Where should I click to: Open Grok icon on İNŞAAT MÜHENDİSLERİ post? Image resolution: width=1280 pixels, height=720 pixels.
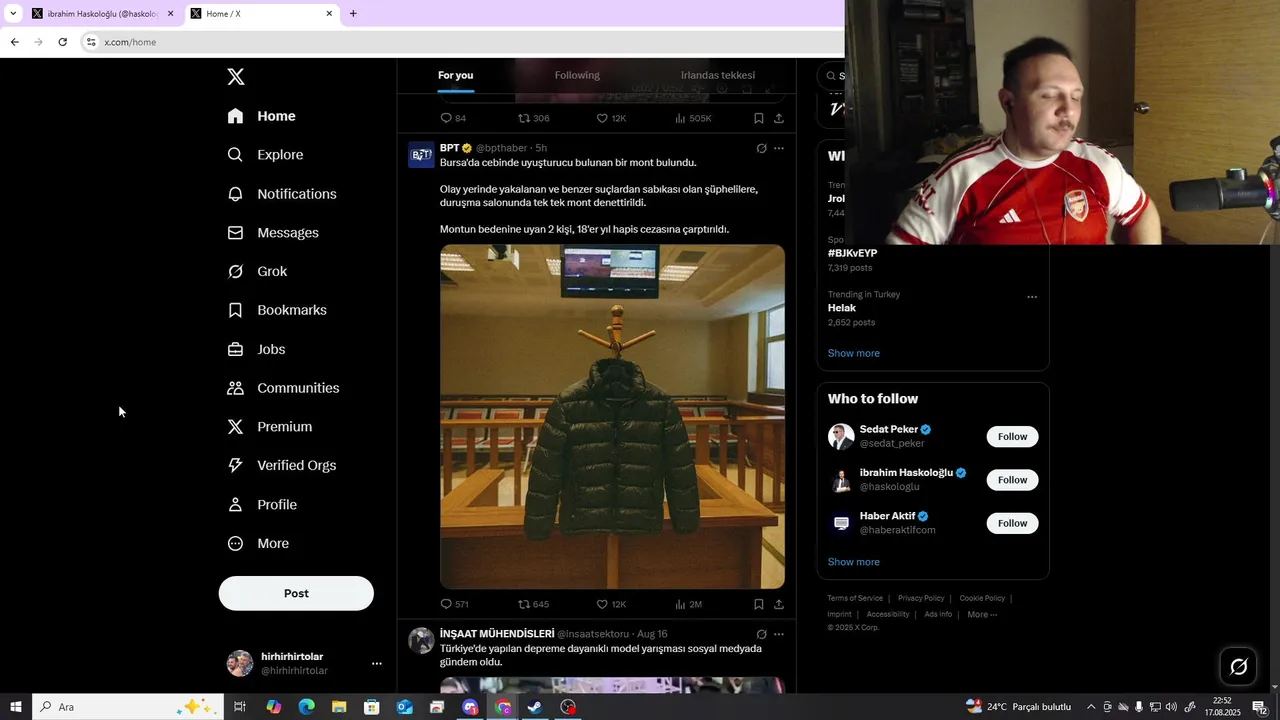pos(761,634)
